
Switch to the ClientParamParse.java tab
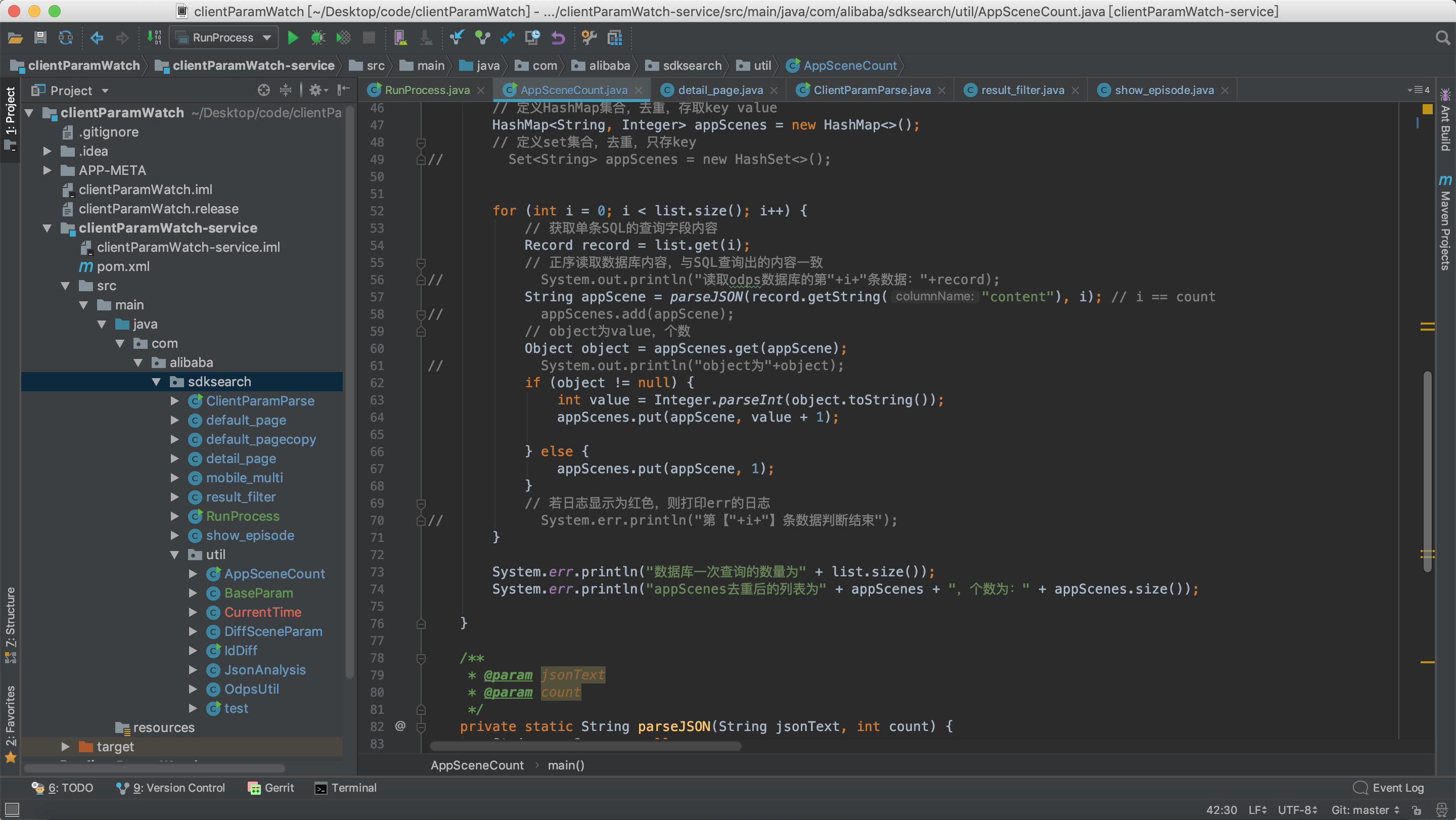point(871,90)
